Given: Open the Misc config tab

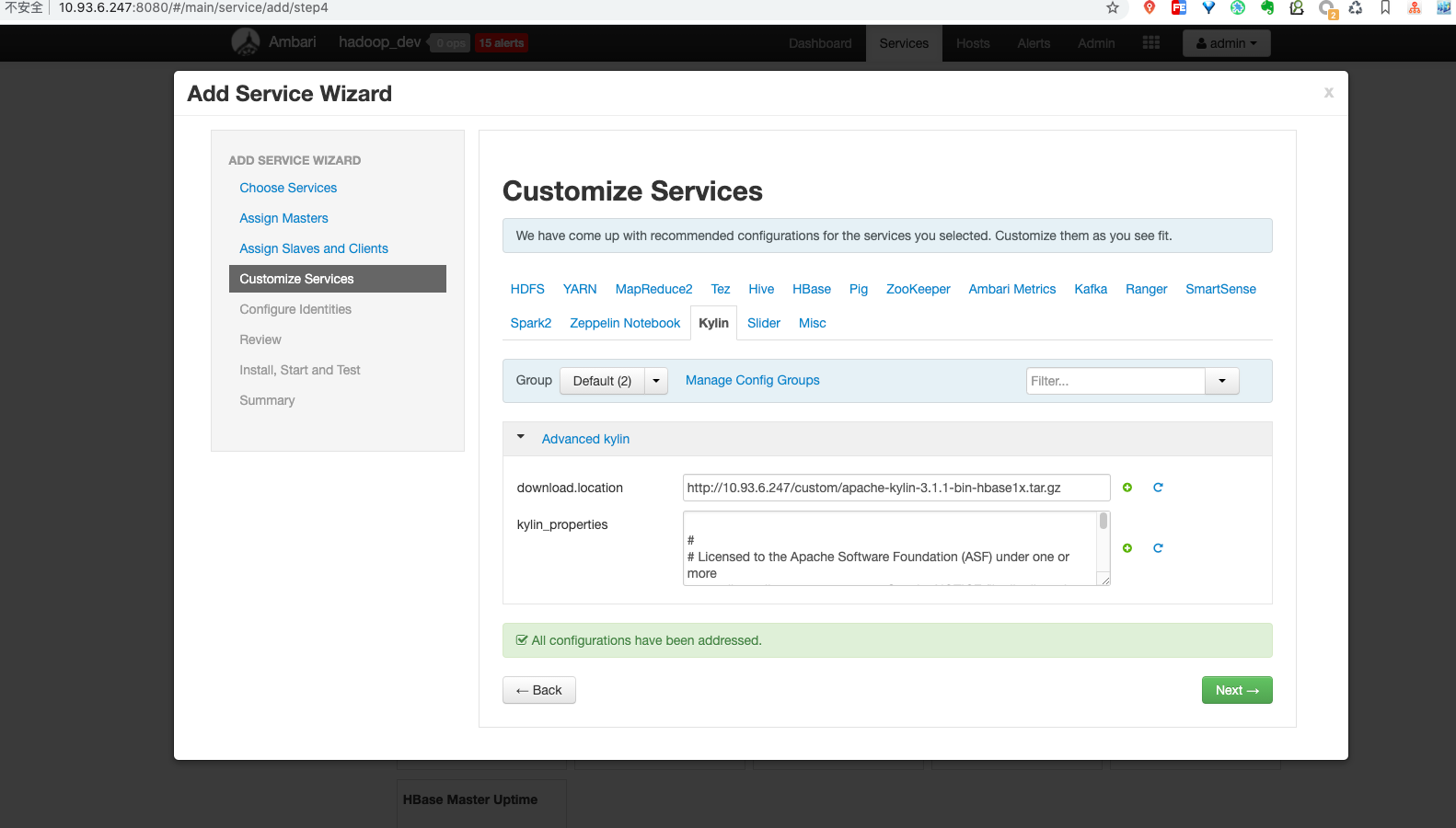Looking at the screenshot, I should tap(813, 323).
